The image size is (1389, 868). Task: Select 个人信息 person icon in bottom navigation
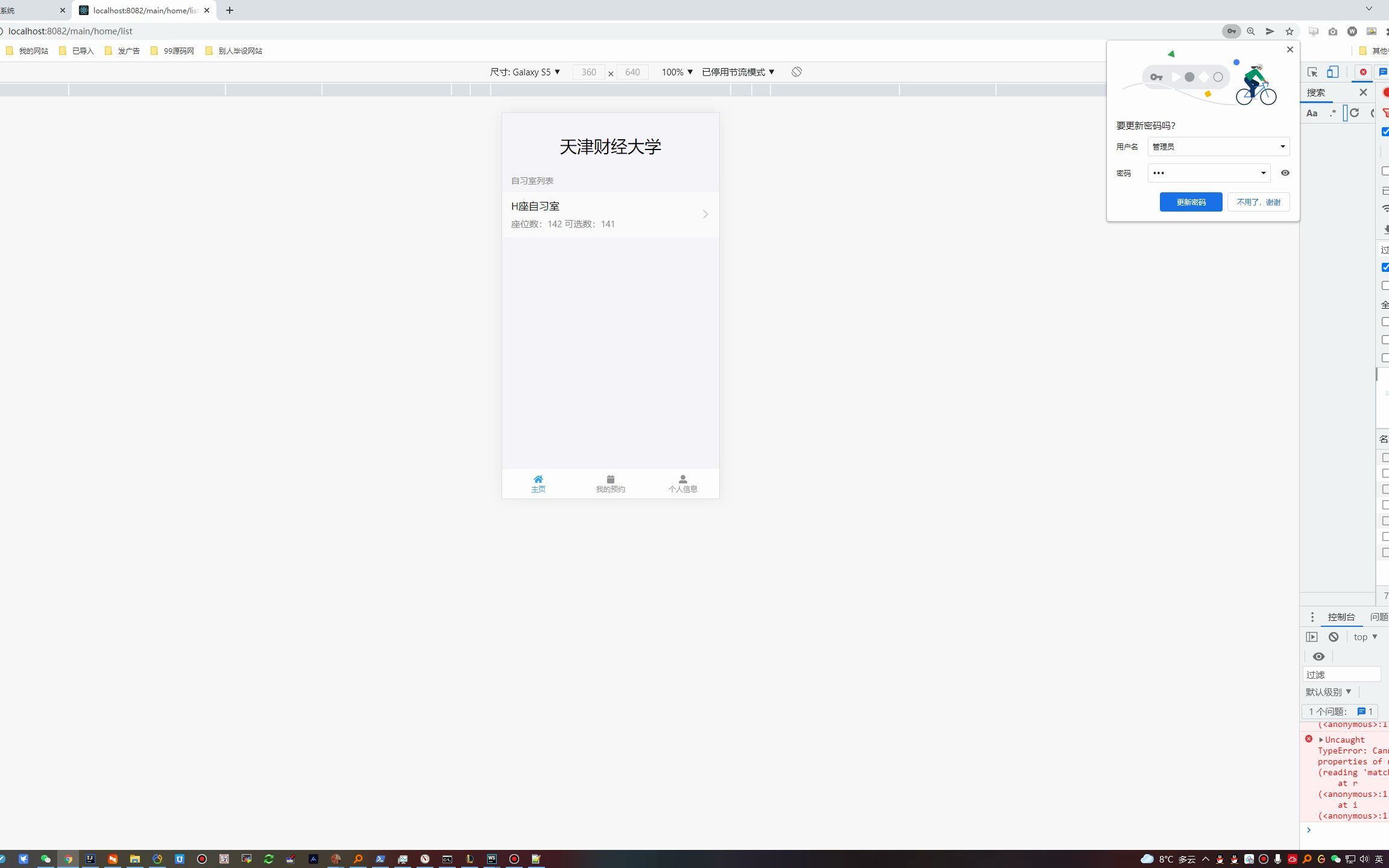(x=682, y=479)
